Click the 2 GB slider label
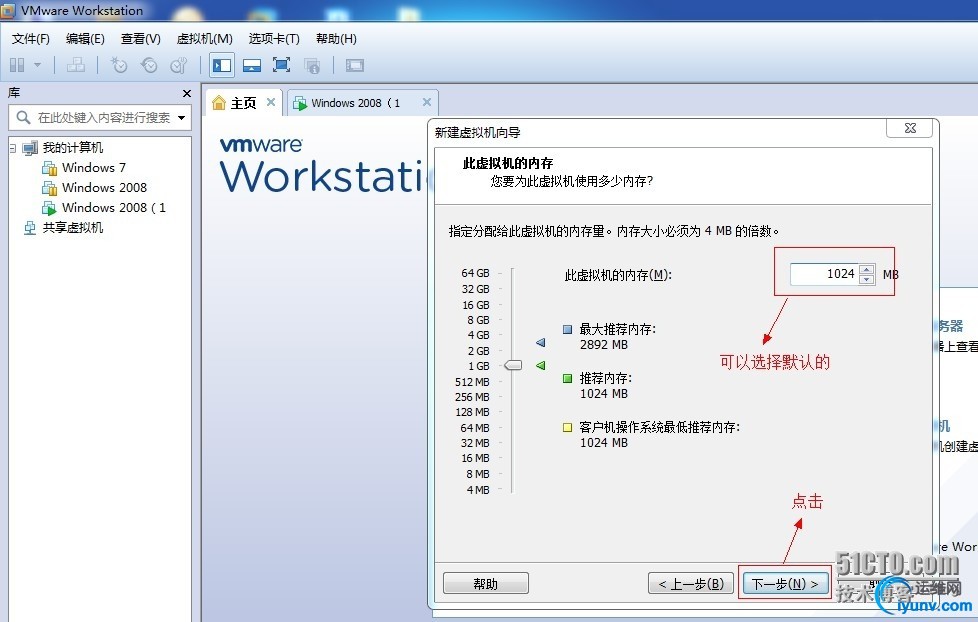The height and width of the screenshot is (622, 978). [478, 351]
